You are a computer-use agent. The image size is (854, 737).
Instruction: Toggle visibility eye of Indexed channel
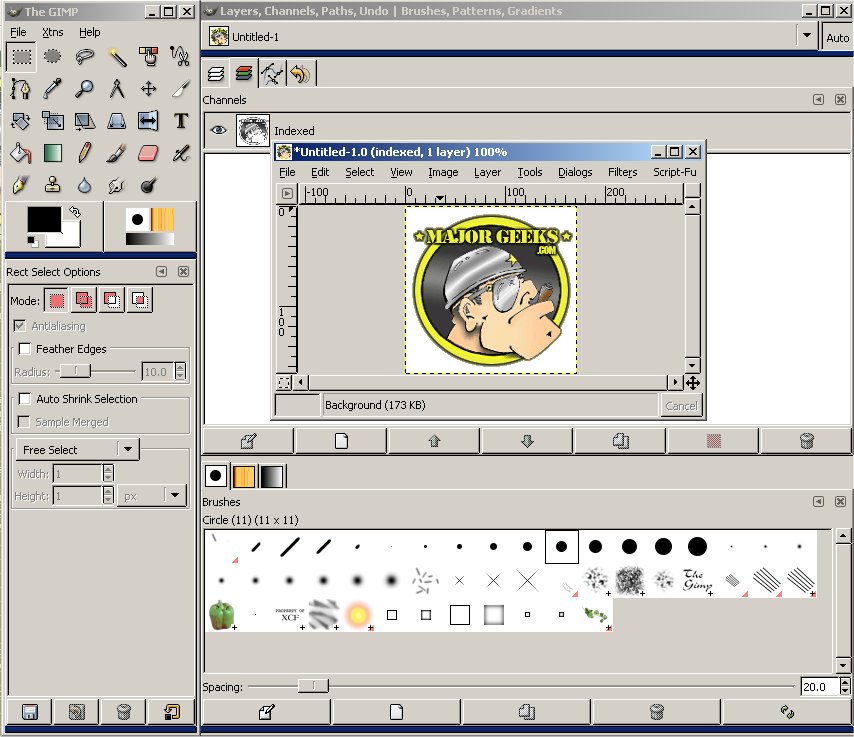pyautogui.click(x=219, y=130)
